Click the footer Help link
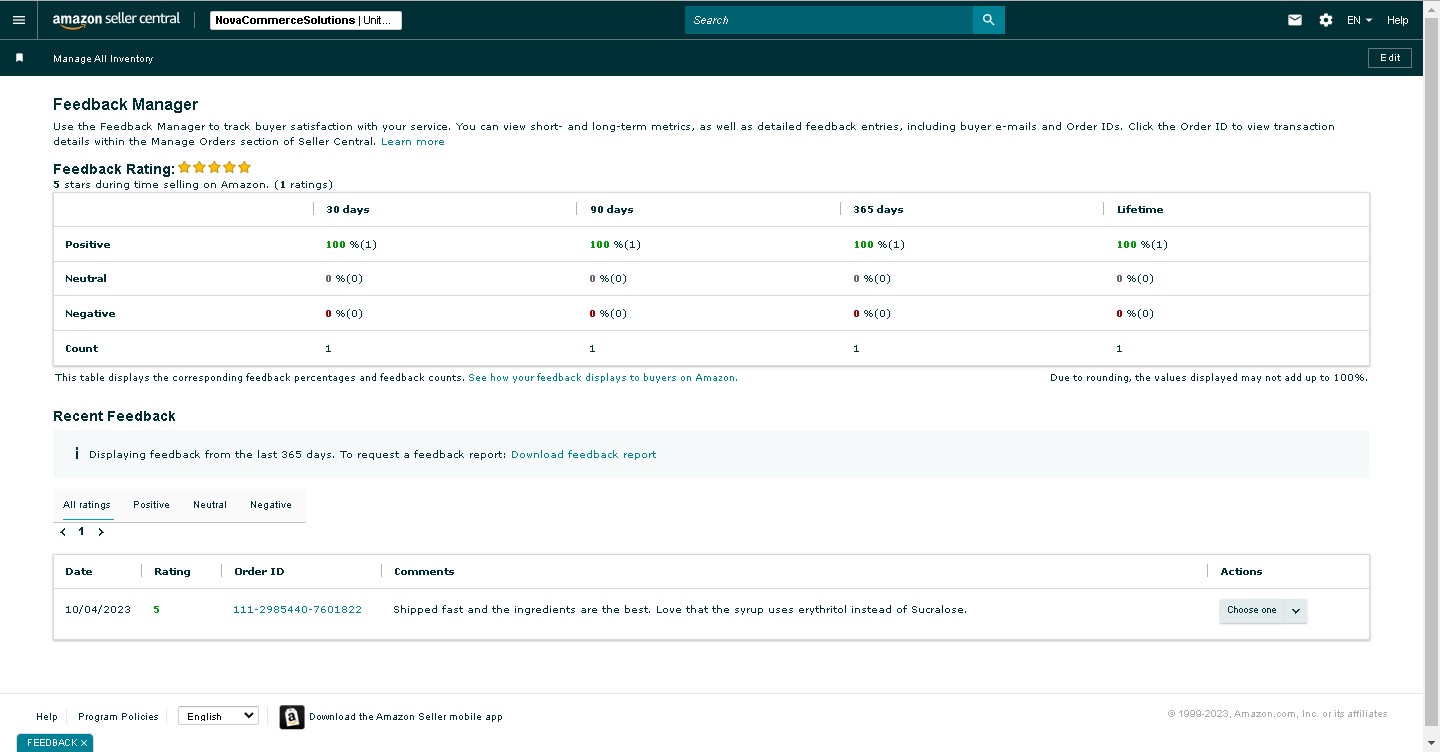Image resolution: width=1440 pixels, height=752 pixels. [x=47, y=716]
